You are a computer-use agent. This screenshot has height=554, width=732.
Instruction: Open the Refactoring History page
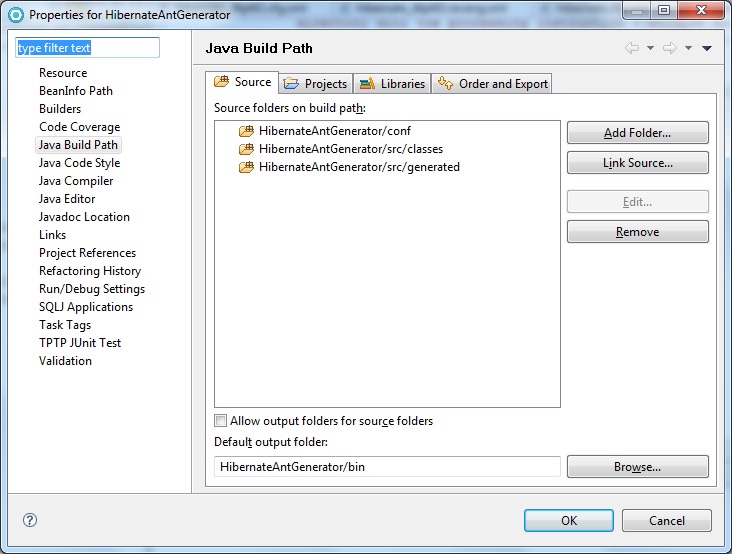(x=90, y=271)
